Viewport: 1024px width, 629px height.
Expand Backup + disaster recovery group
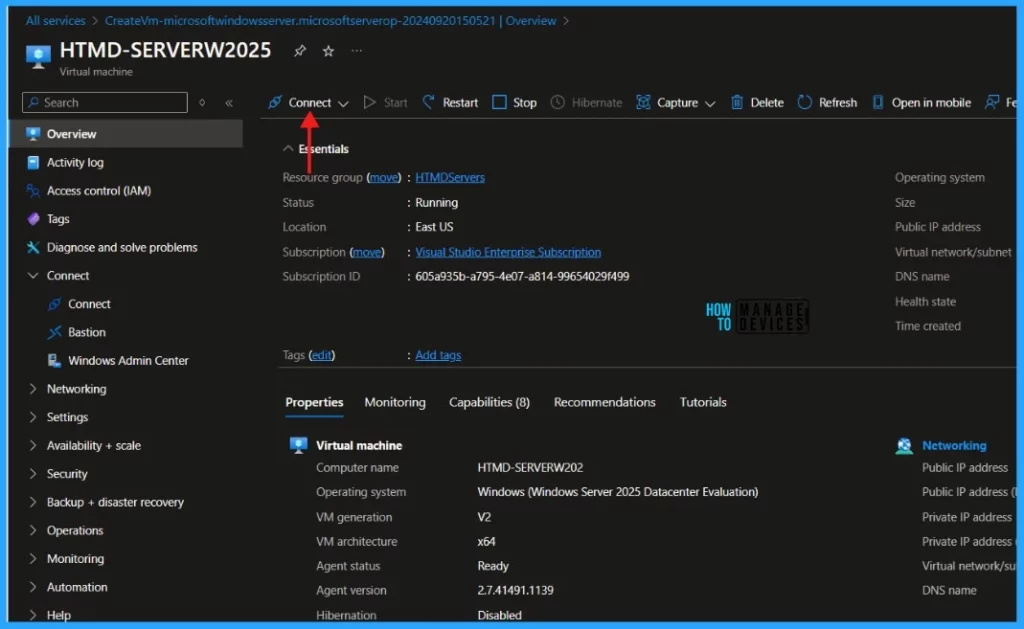coord(33,502)
